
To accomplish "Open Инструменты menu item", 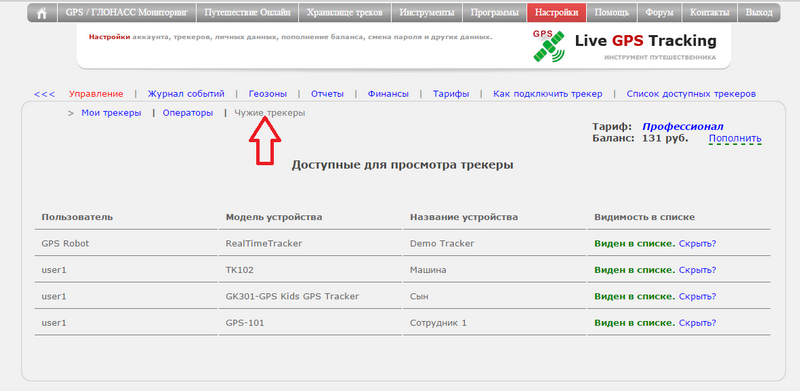I will (x=427, y=13).
